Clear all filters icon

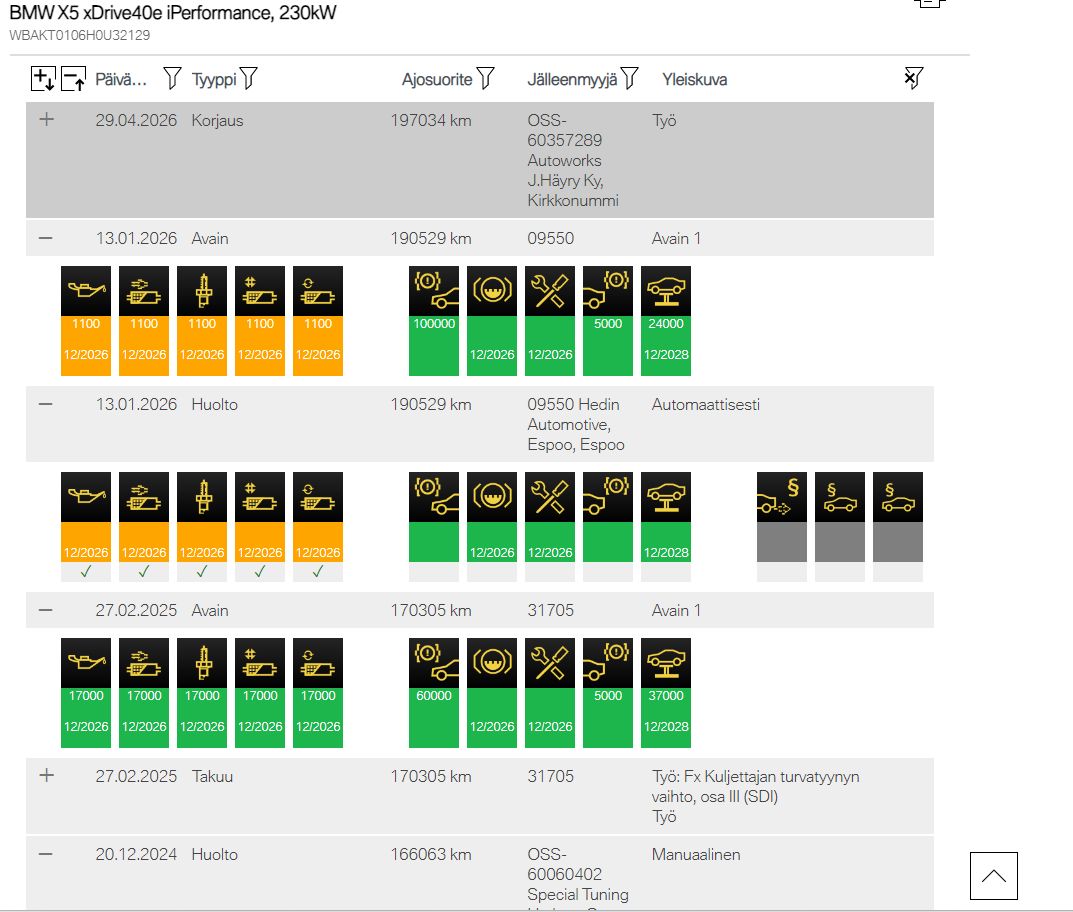(x=914, y=78)
